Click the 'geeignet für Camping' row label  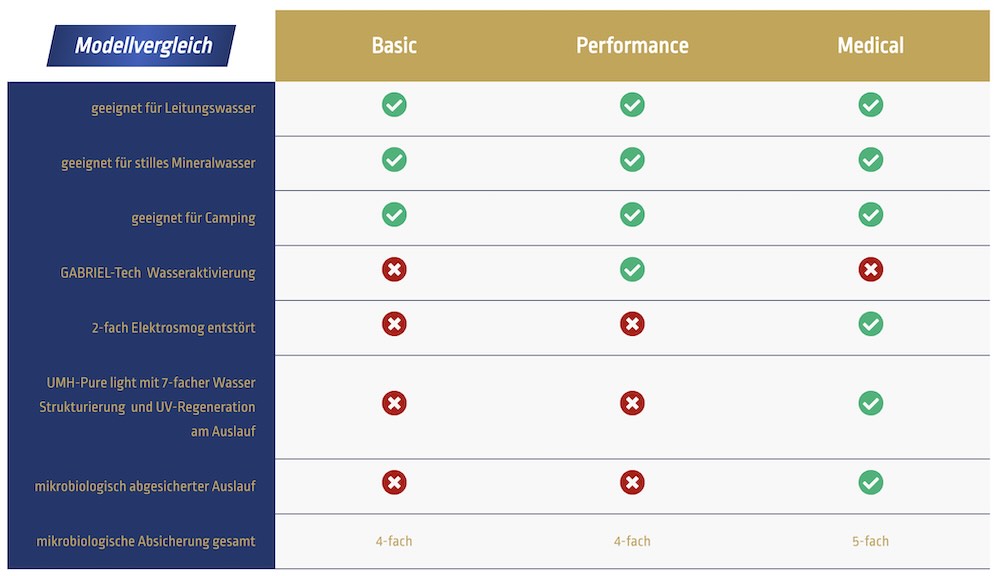tap(193, 218)
